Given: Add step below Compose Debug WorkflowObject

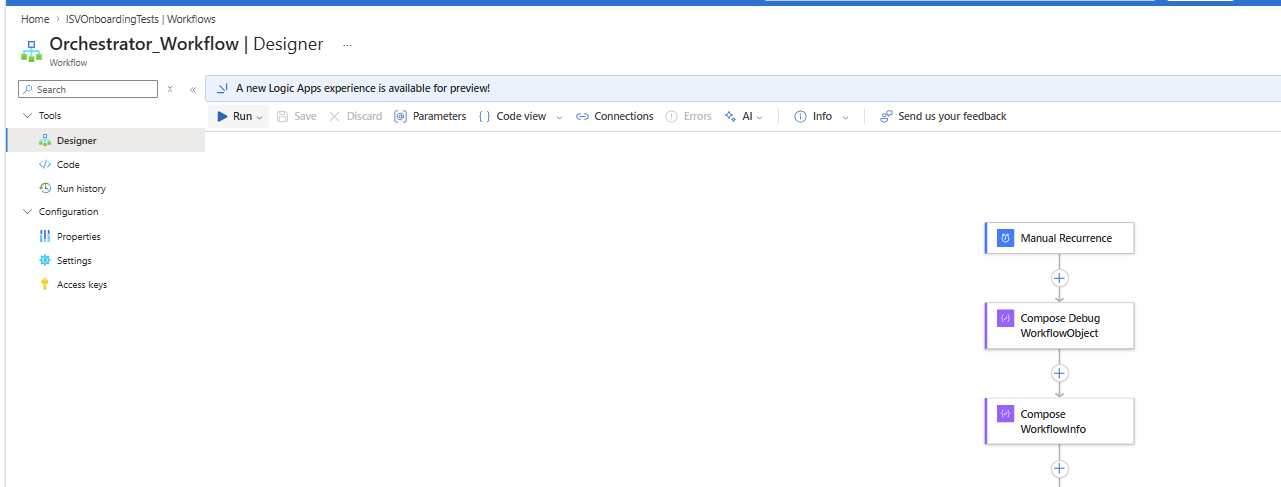Looking at the screenshot, I should [x=1060, y=373].
